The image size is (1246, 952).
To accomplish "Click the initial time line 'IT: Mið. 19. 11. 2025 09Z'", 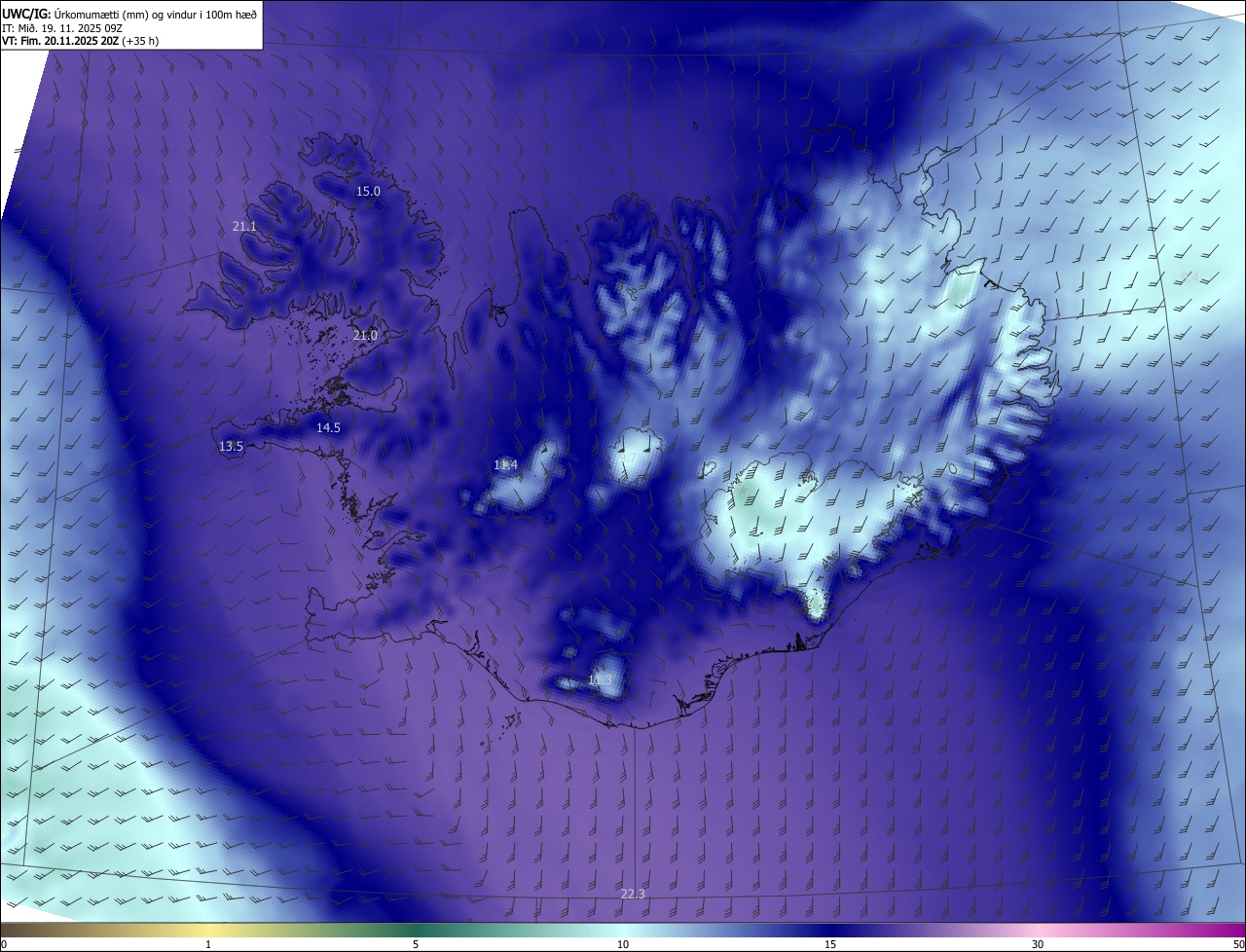I will (64, 27).
